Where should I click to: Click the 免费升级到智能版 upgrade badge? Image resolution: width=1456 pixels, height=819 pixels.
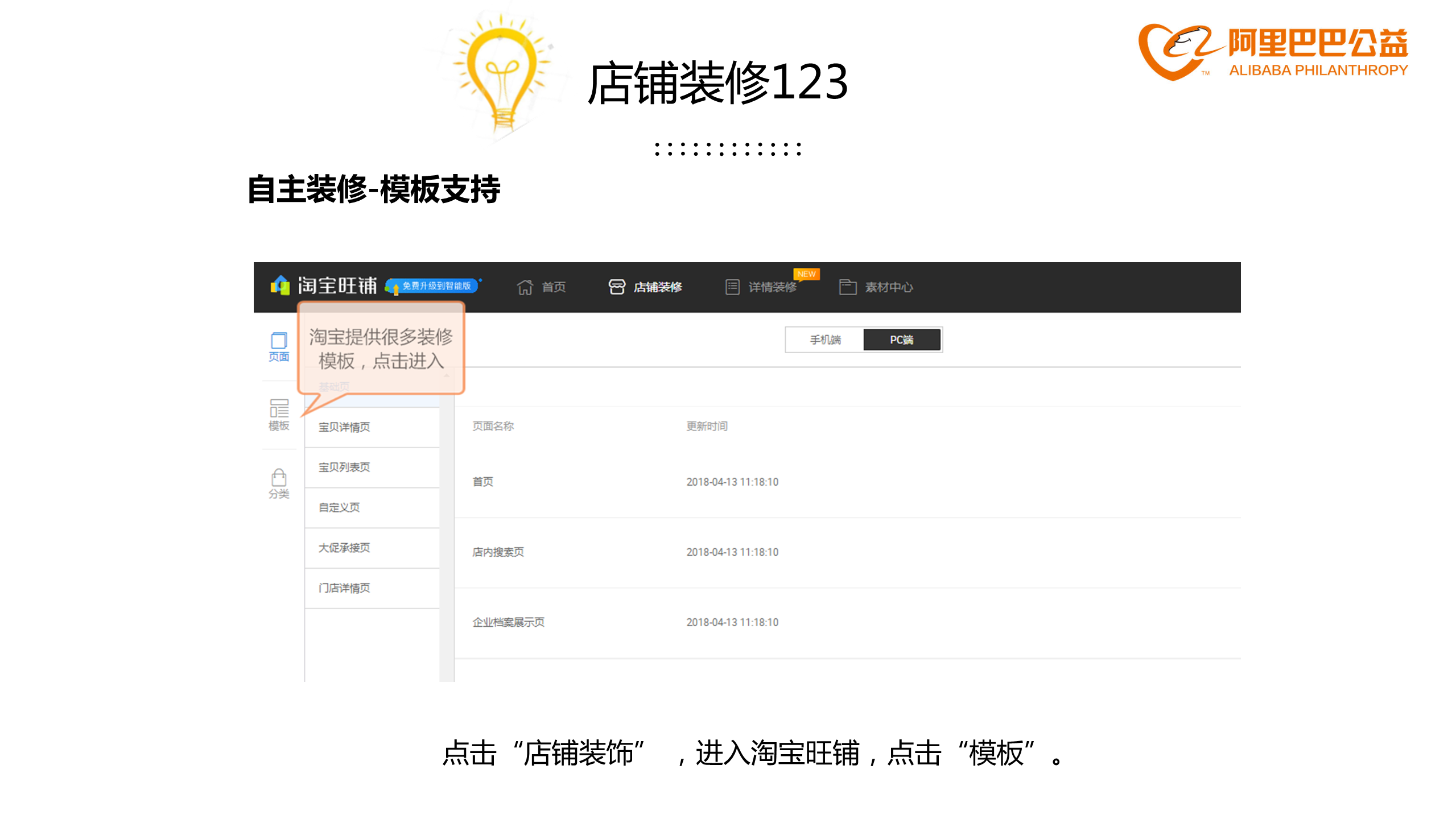[433, 286]
